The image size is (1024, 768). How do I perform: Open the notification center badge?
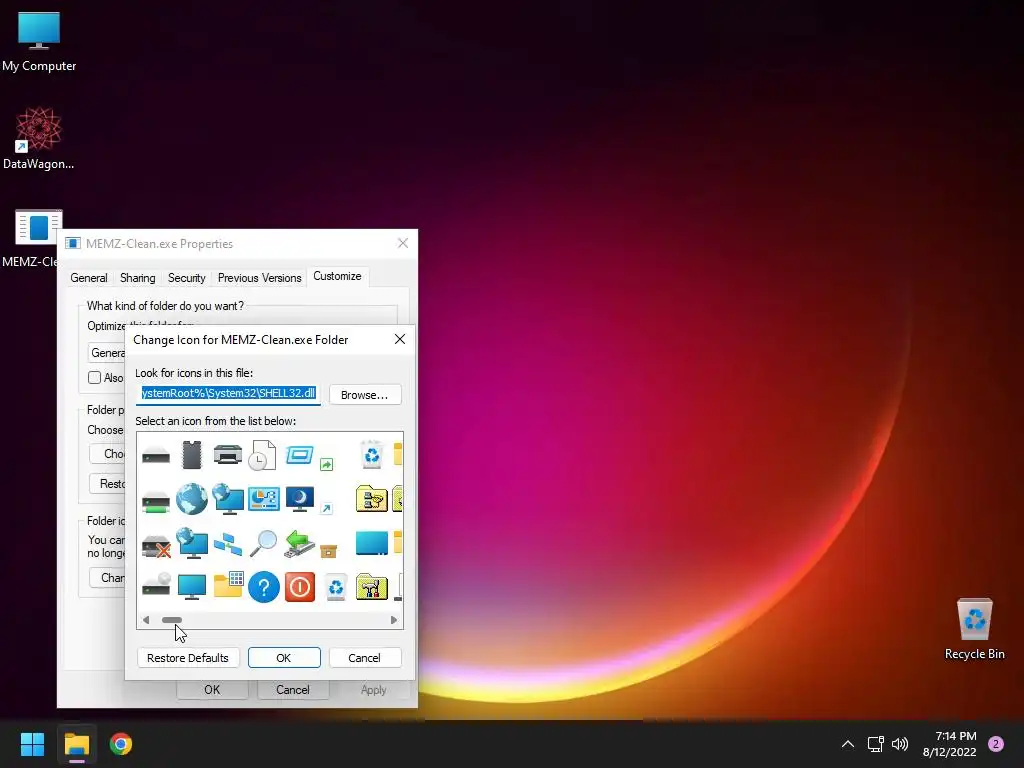click(x=996, y=744)
